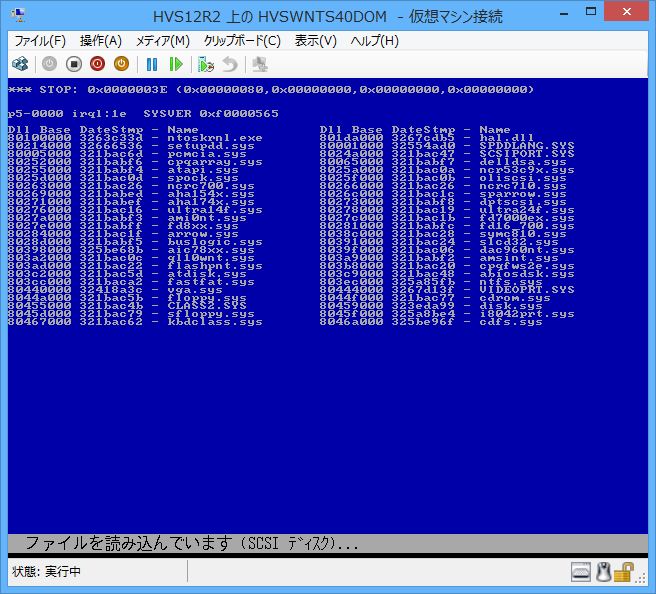Click the lock security status icon
This screenshot has height=594, width=656.
click(623, 572)
